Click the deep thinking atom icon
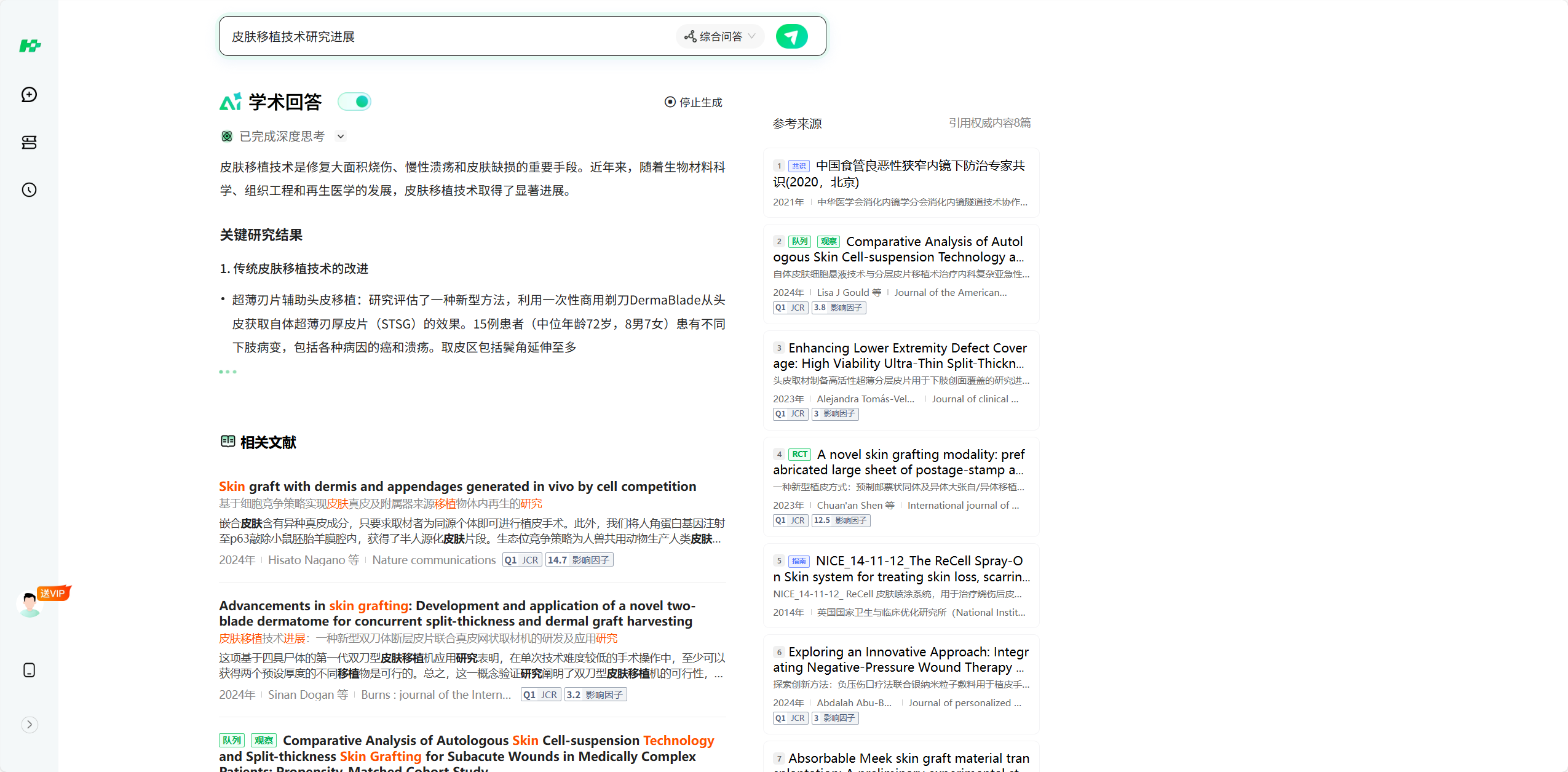The height and width of the screenshot is (772, 1568). [x=227, y=137]
